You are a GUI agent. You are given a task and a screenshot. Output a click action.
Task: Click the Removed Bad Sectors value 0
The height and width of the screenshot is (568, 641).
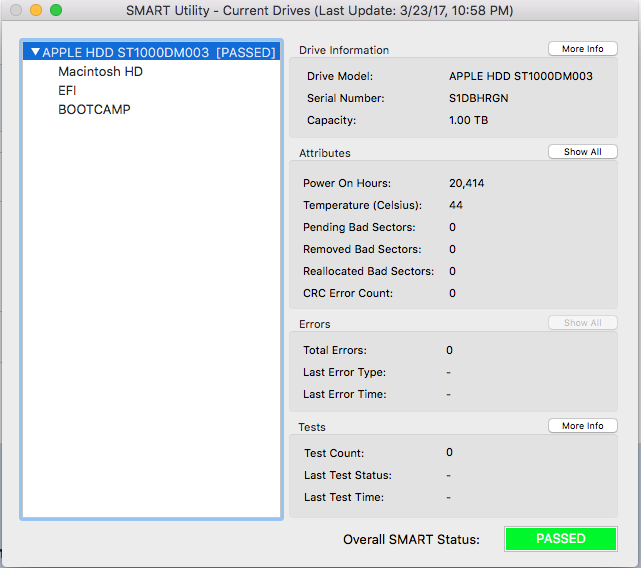pyautogui.click(x=452, y=249)
